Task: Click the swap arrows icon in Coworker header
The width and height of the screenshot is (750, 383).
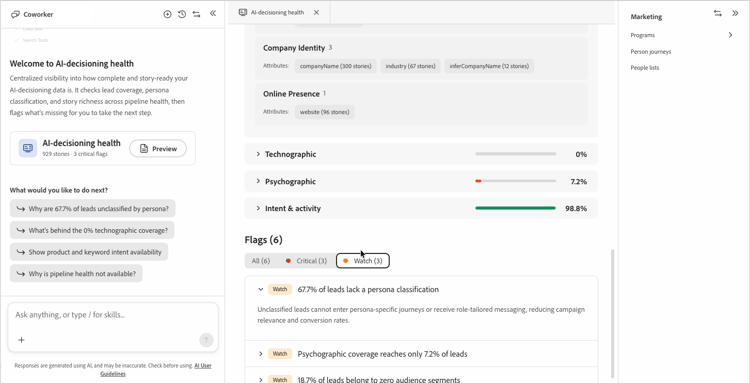Action: tap(197, 14)
